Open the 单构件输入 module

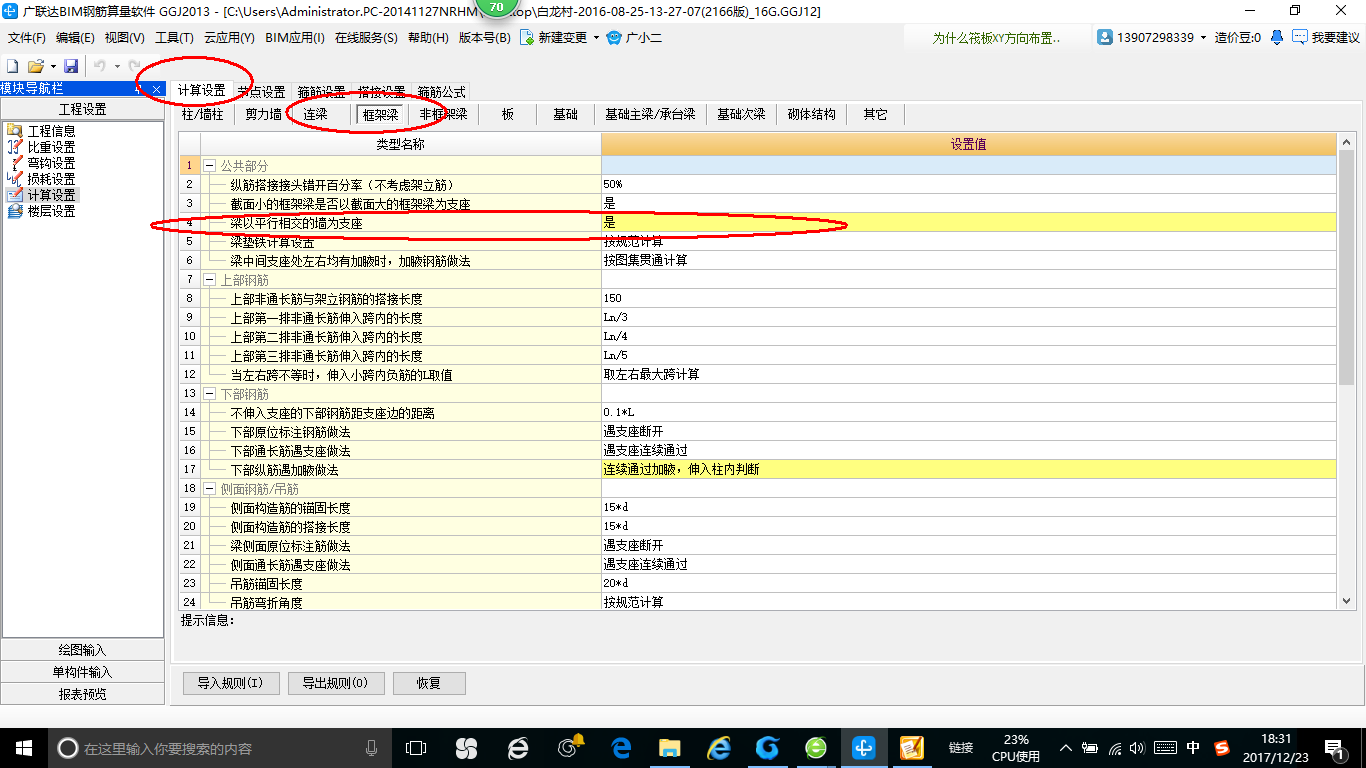pyautogui.click(x=82, y=672)
